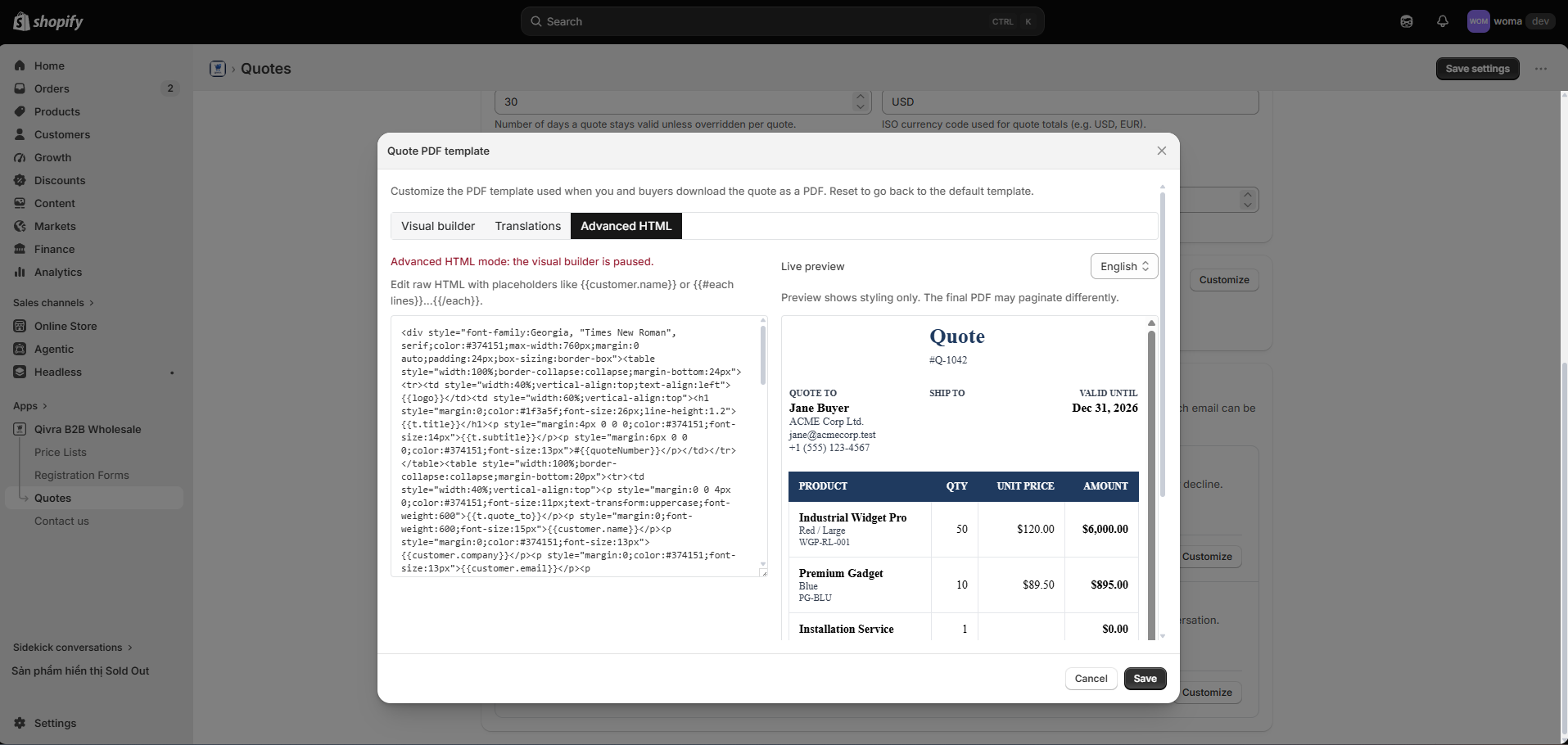Save the Quote PDF template
1568x745 pixels.
point(1145,679)
